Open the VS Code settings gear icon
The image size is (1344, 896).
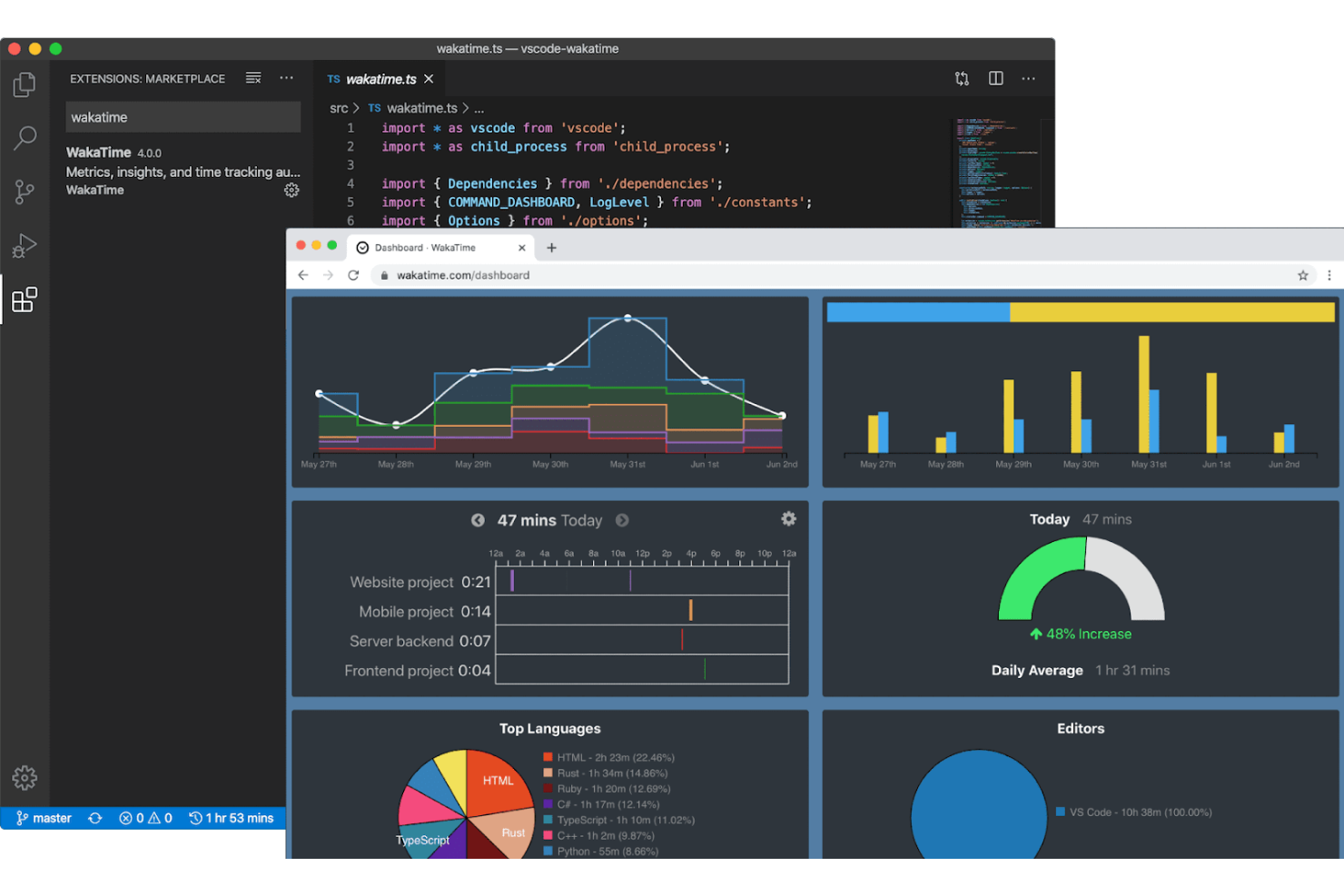click(x=25, y=778)
